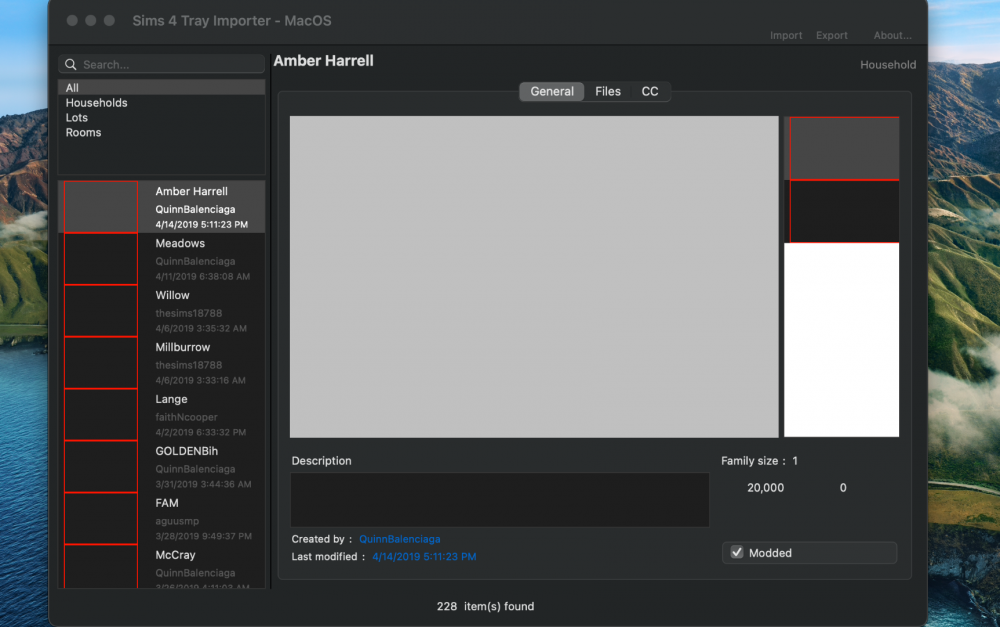
Task: Select the Amber Harrell list entry
Action: 162,207
